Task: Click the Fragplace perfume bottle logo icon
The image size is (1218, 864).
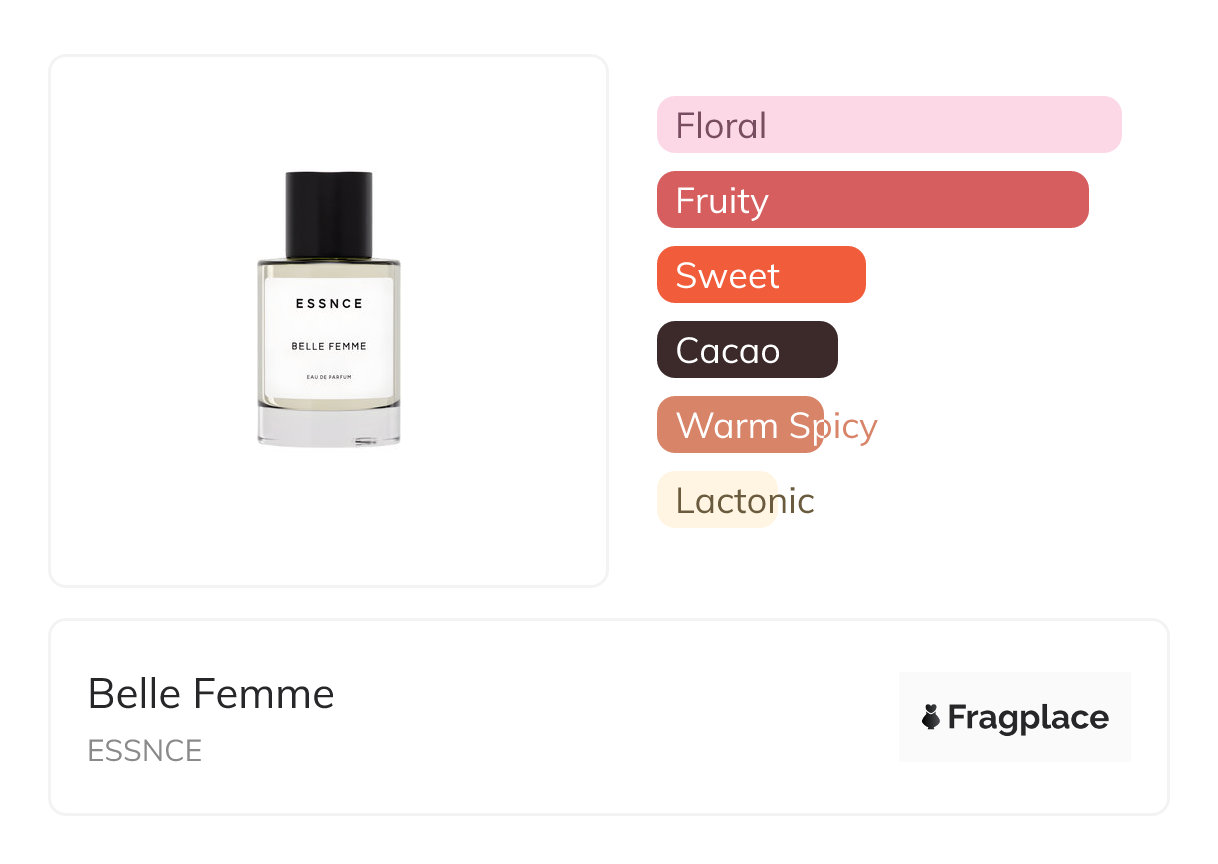Action: (931, 717)
